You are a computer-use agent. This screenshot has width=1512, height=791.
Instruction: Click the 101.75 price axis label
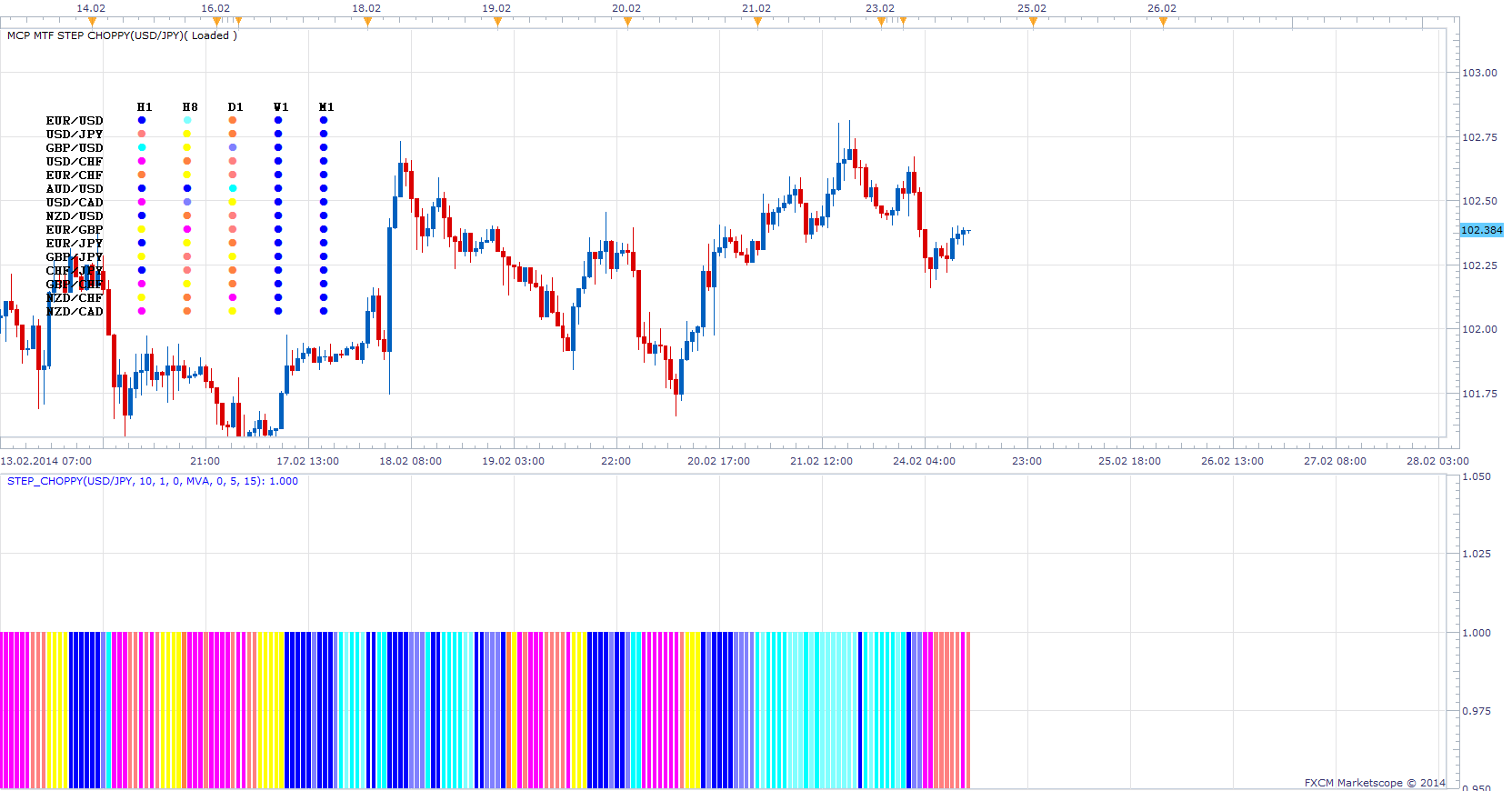click(x=1479, y=394)
